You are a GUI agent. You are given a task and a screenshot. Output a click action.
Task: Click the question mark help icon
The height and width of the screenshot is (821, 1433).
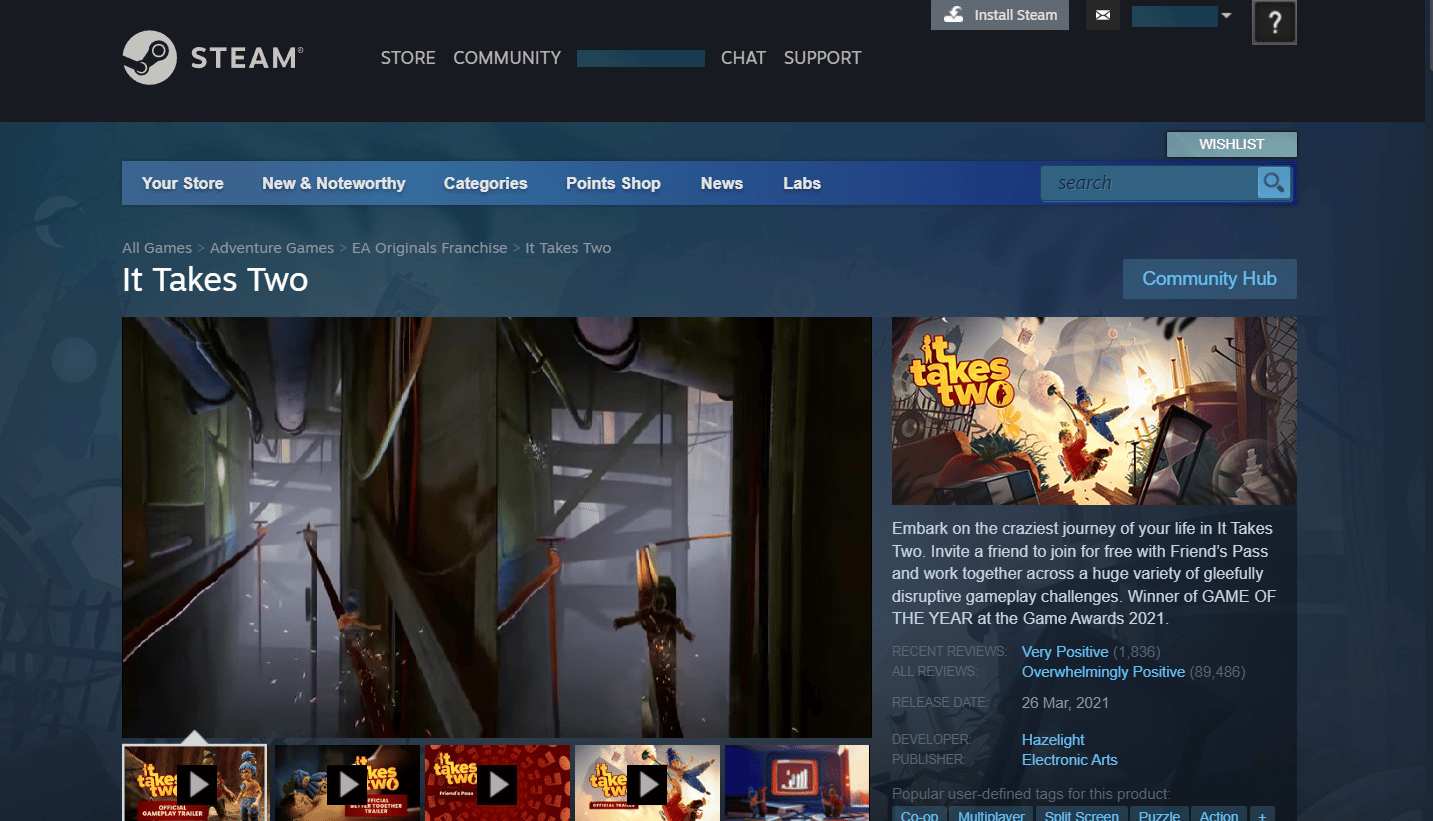click(1274, 22)
